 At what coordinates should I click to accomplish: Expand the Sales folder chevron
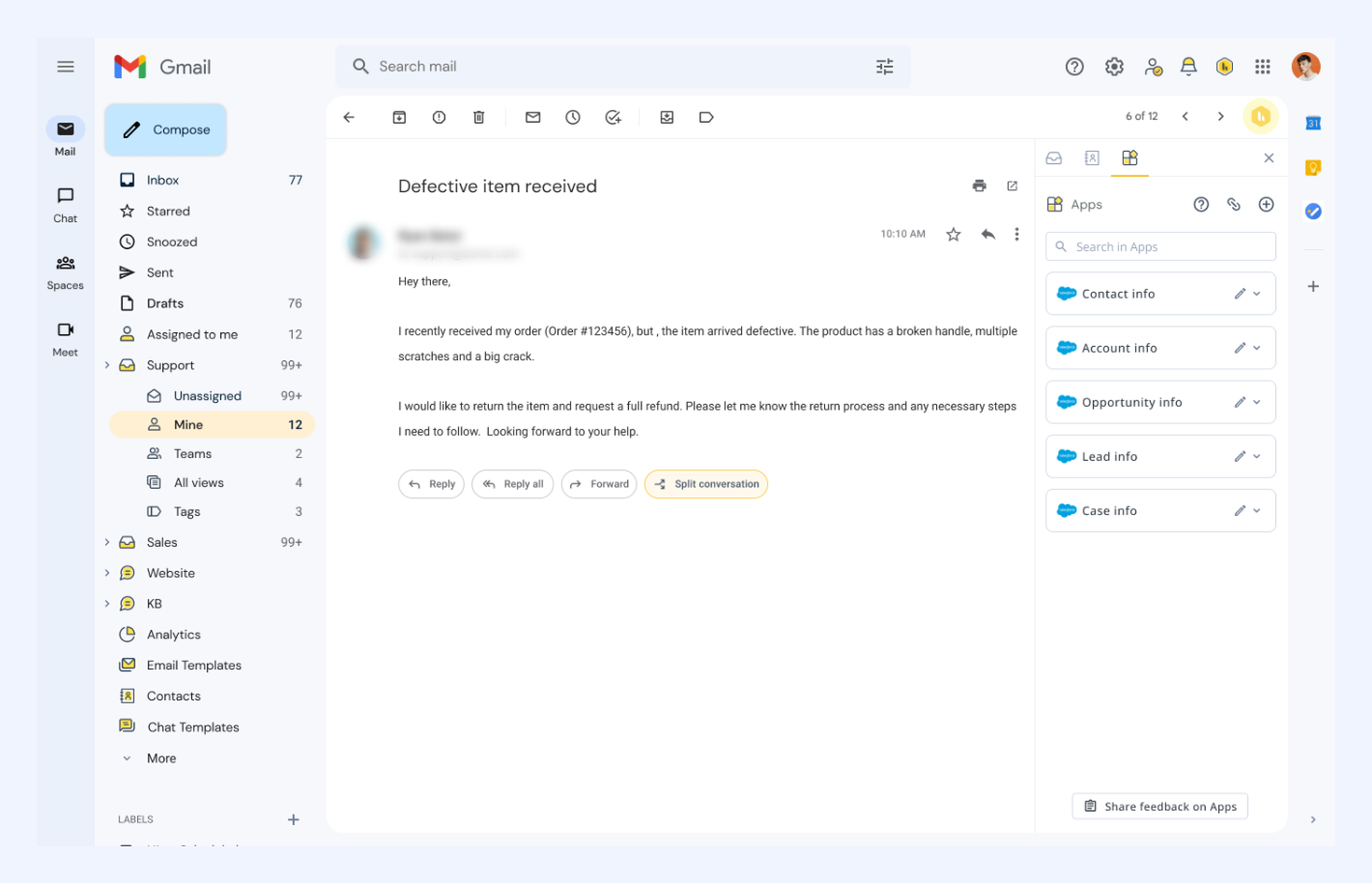107,542
